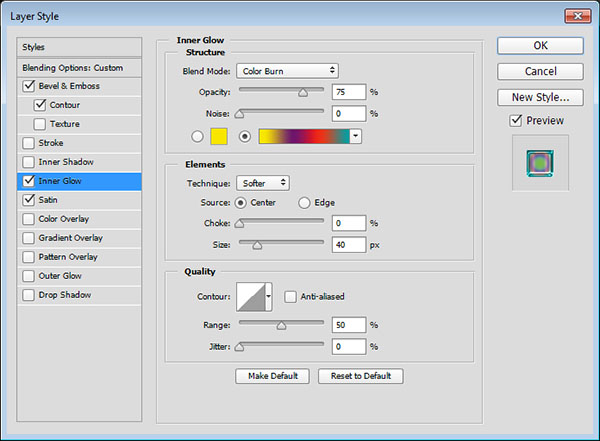This screenshot has width=600, height=441.
Task: Toggle the Preview checkbox
Action: (515, 121)
